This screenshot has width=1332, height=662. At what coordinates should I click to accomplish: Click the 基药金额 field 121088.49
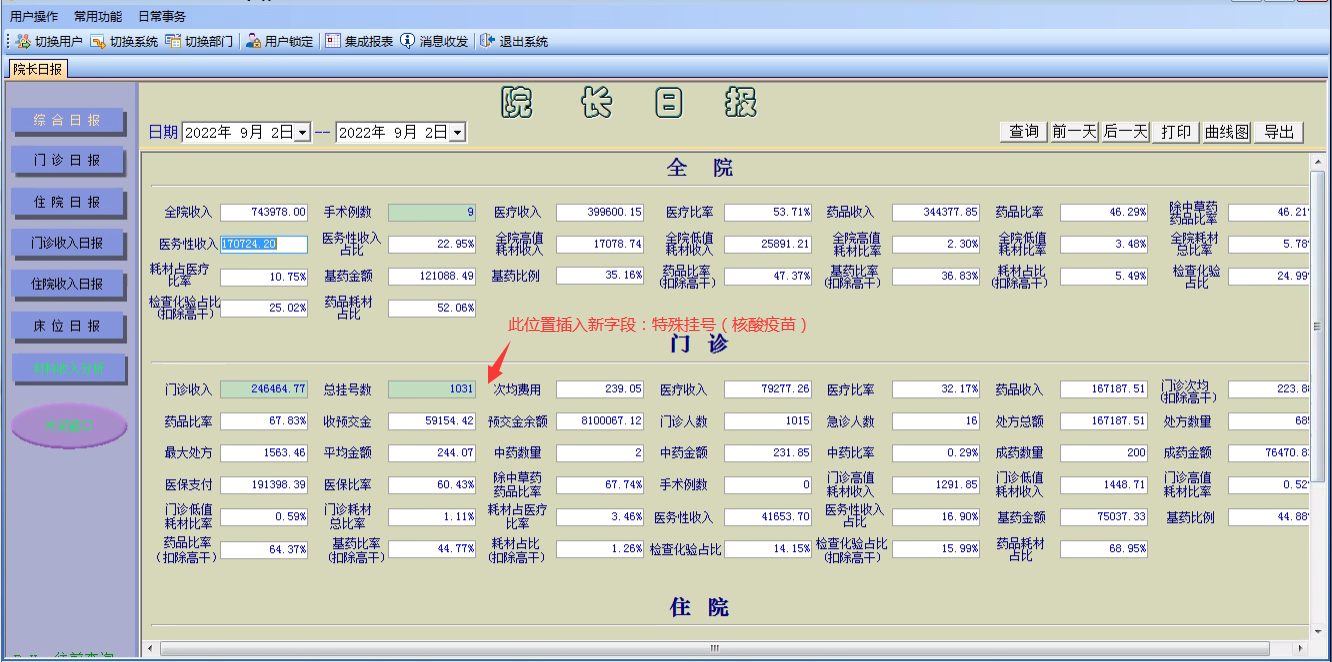(x=432, y=276)
